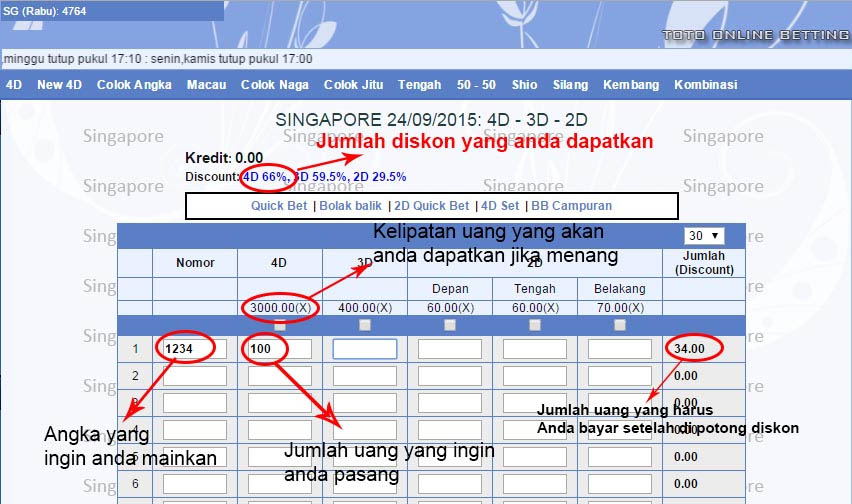
Task: Click the 3D field in row 2
Action: pos(365,376)
